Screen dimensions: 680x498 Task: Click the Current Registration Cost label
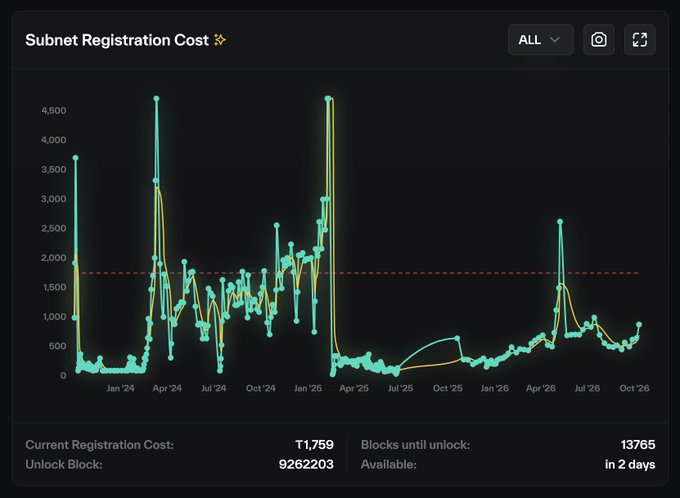[x=99, y=445]
